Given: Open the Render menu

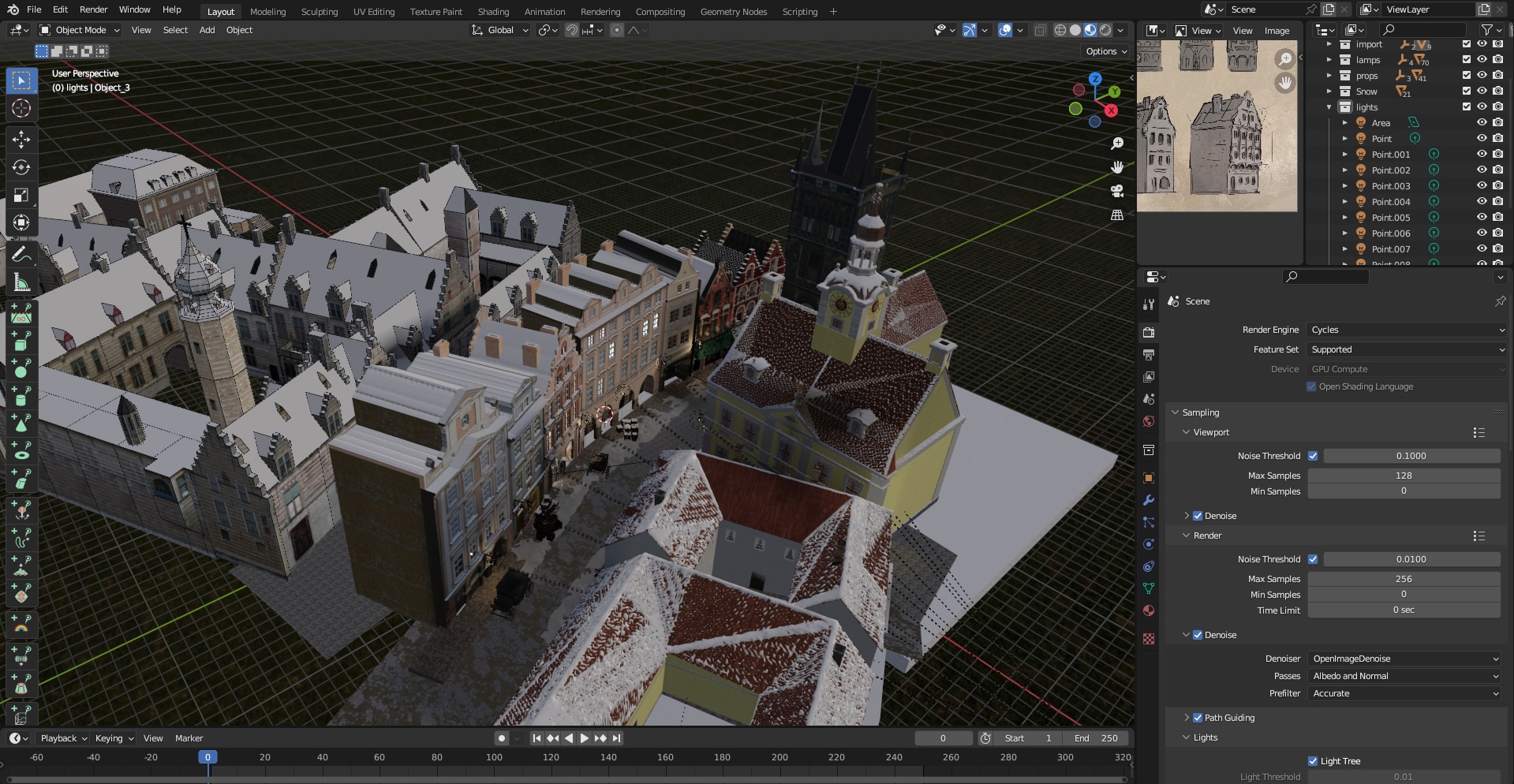Looking at the screenshot, I should point(93,9).
